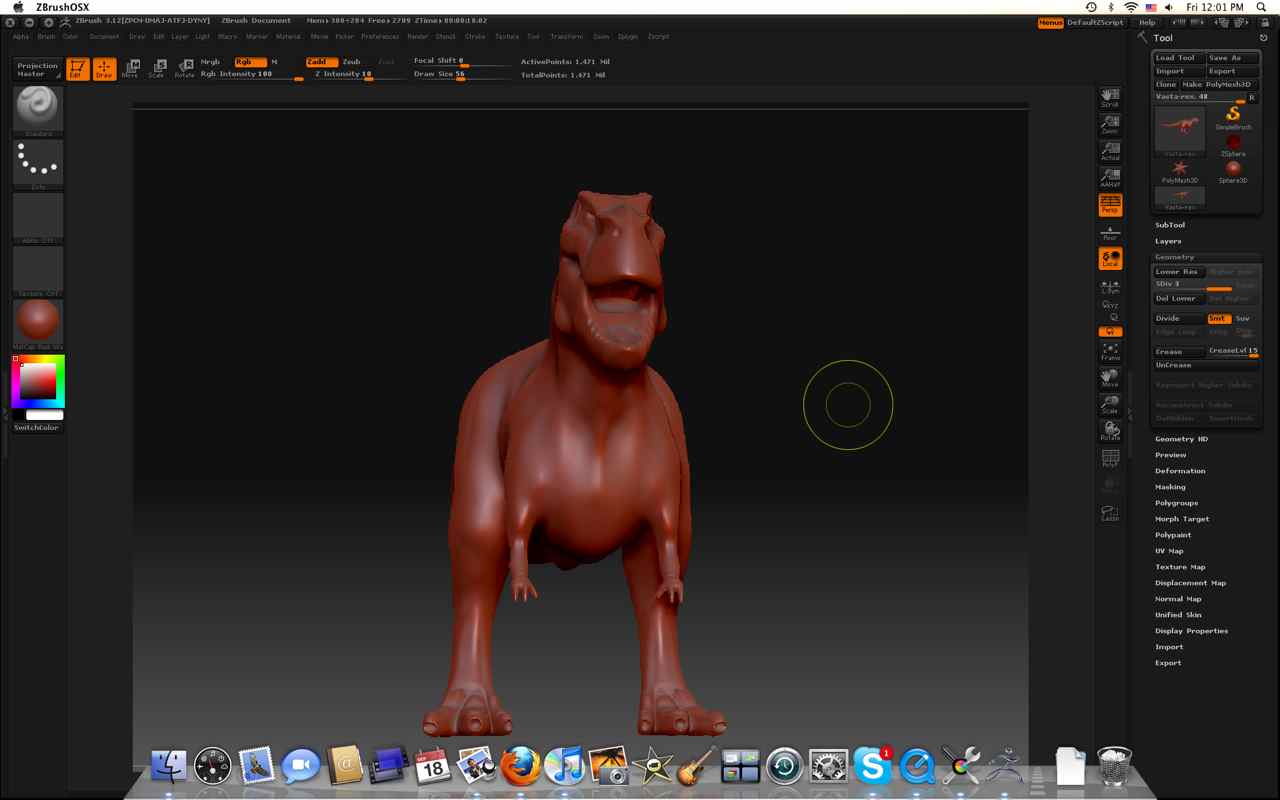The image size is (1280, 800).
Task: Click the Del Lower button
Action: click(1179, 298)
